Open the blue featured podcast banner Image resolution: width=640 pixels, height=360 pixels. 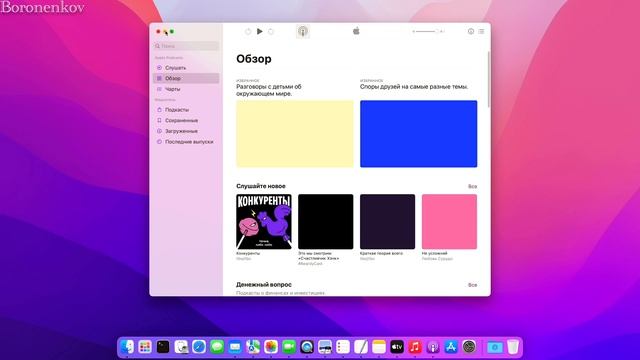[418, 134]
